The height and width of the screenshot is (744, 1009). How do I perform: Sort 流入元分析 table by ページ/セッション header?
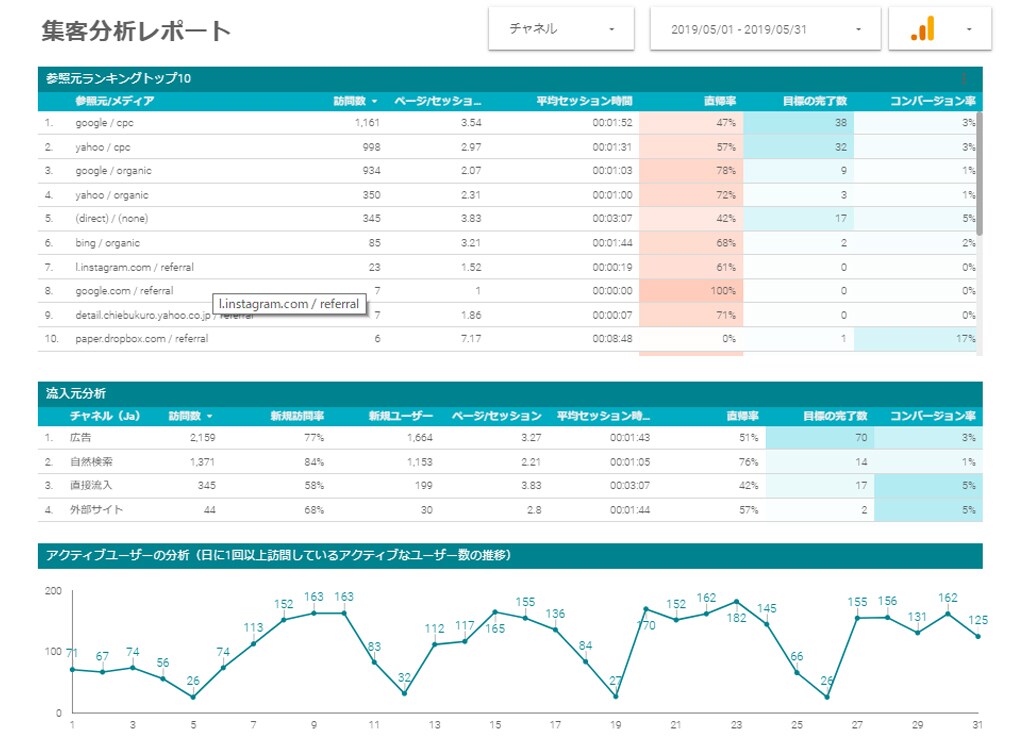496,416
